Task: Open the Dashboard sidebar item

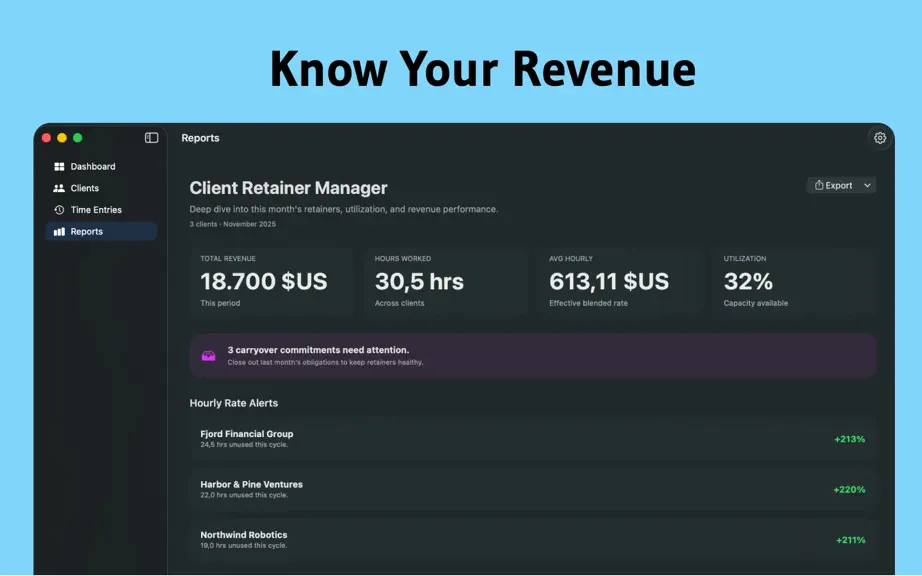Action: click(101, 166)
